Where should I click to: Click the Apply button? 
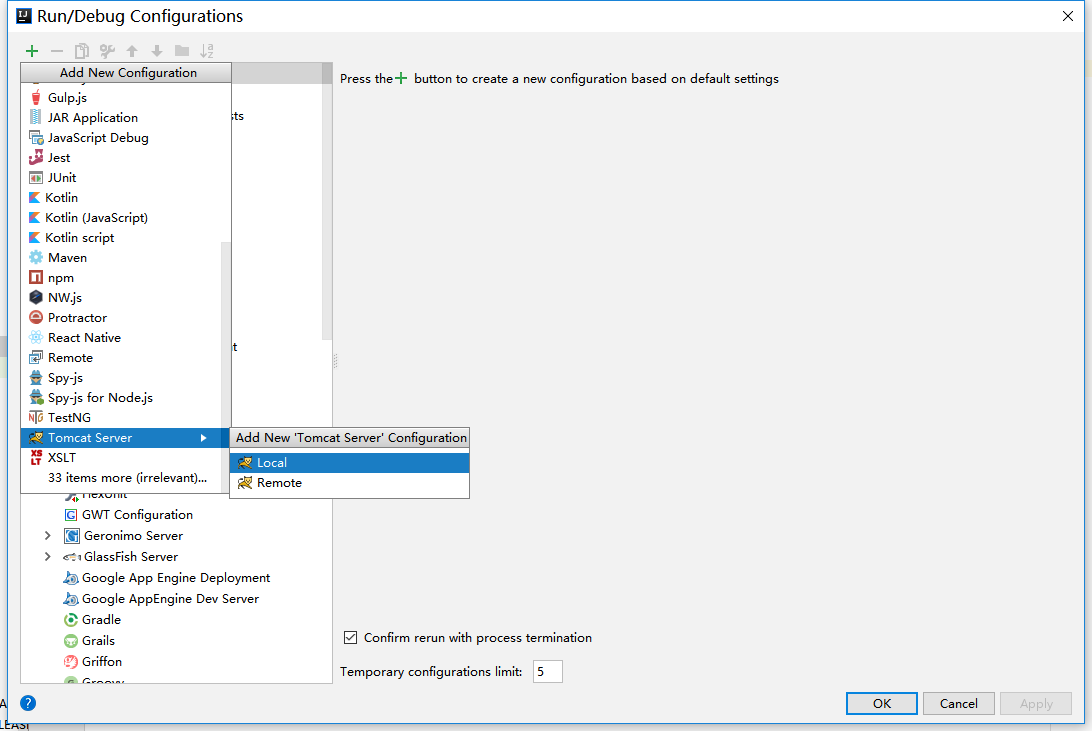(x=1036, y=703)
